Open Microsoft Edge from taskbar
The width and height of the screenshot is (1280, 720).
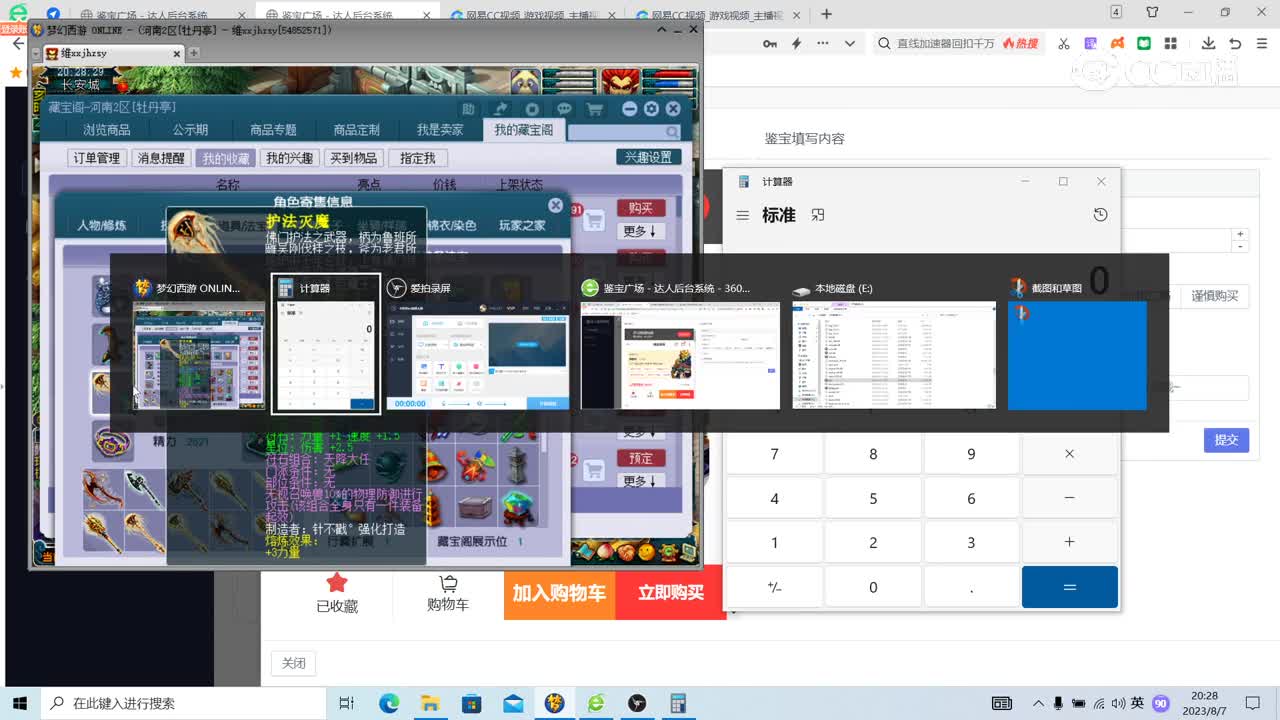[389, 703]
